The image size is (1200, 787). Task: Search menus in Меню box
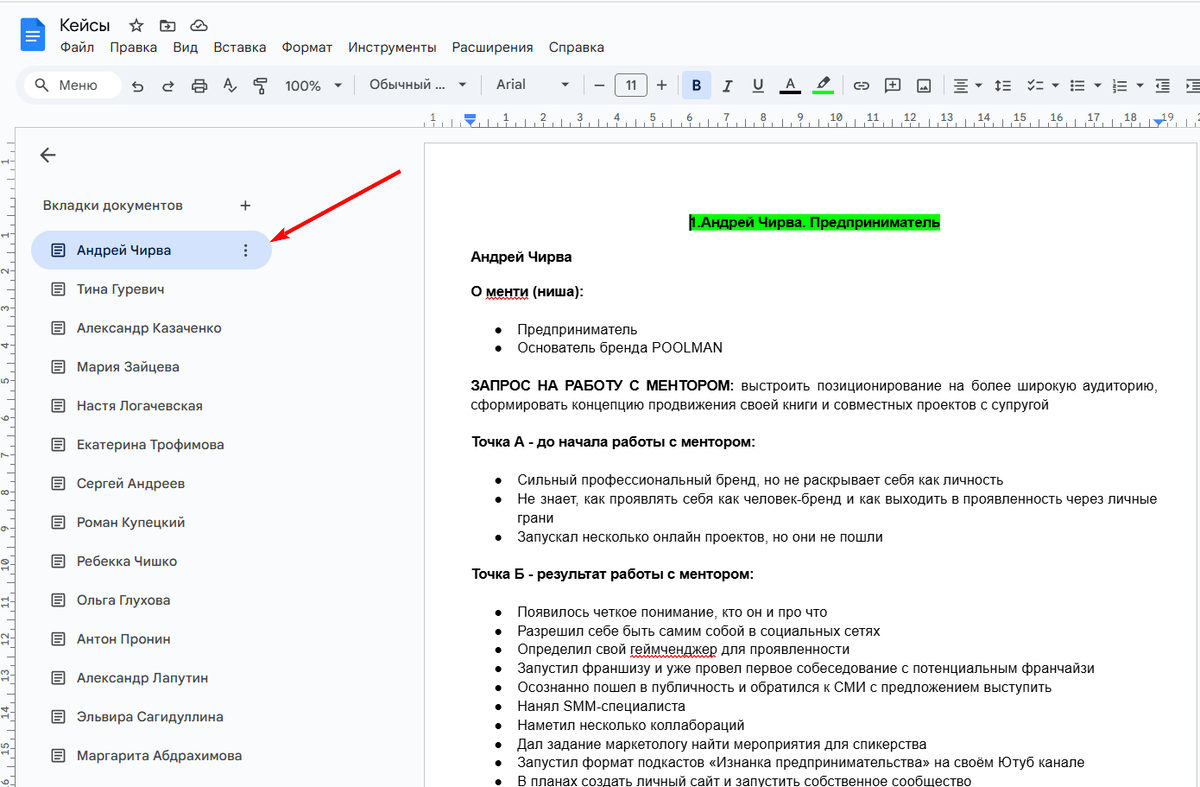(x=73, y=85)
